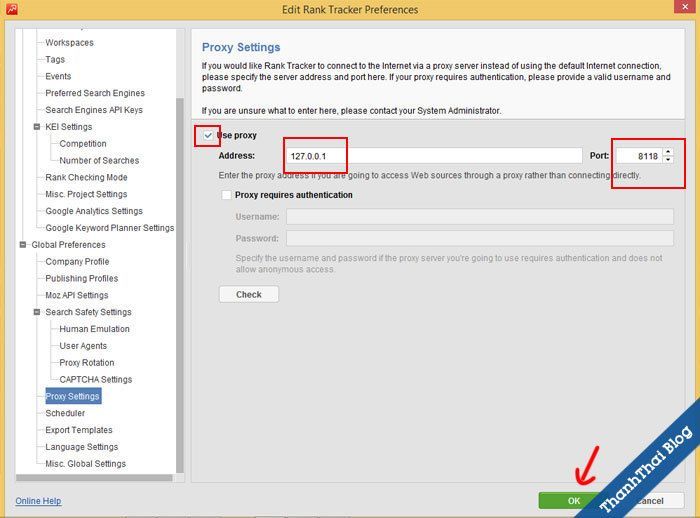This screenshot has height=518, width=700.
Task: Open Export Templates settings
Action: tap(79, 430)
